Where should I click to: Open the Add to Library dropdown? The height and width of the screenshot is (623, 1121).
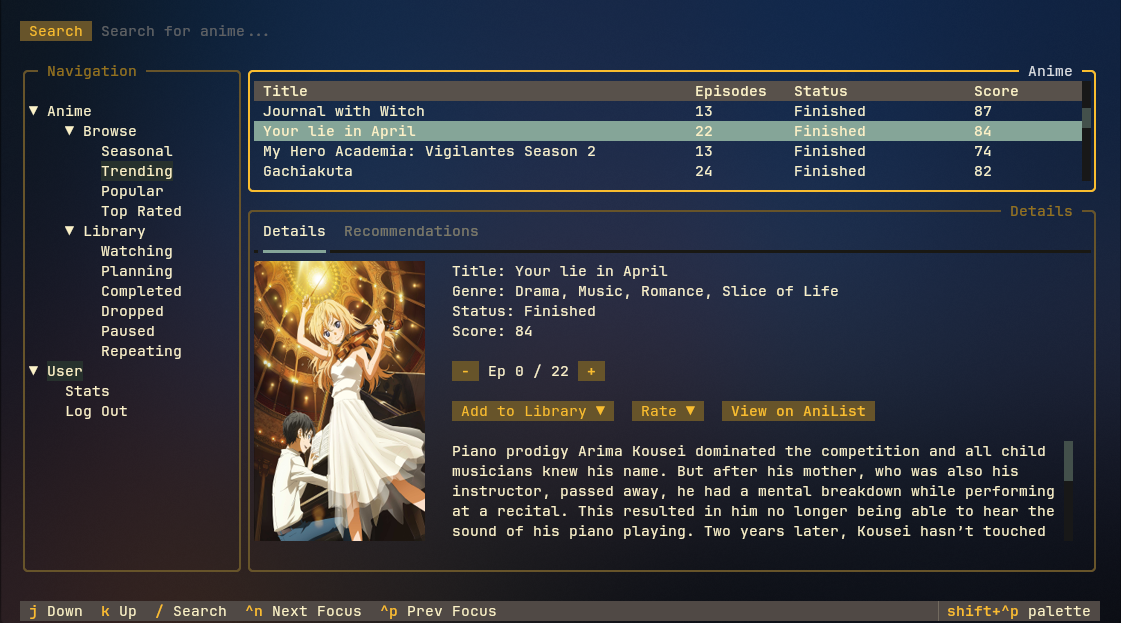click(532, 410)
